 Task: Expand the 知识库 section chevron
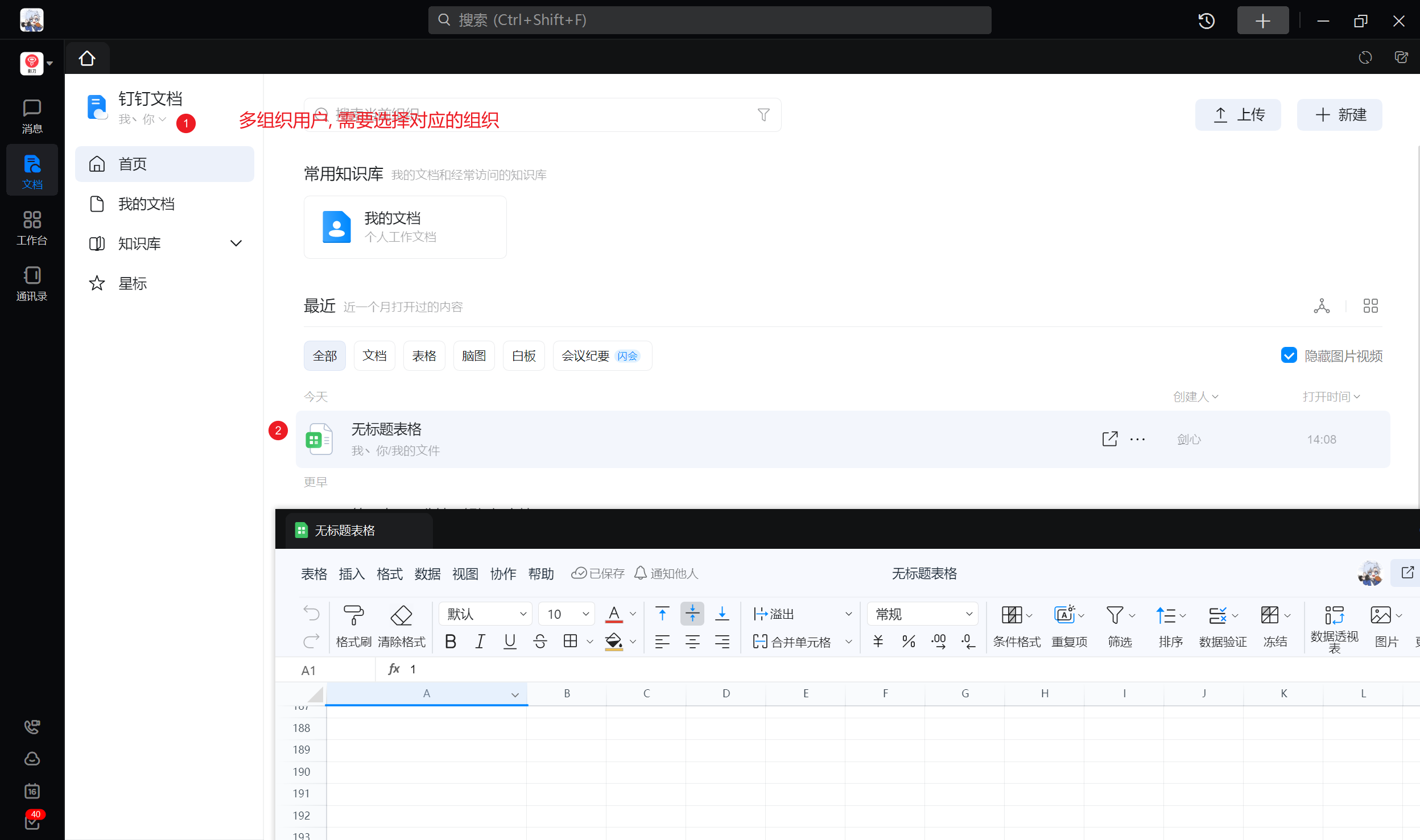pyautogui.click(x=236, y=243)
